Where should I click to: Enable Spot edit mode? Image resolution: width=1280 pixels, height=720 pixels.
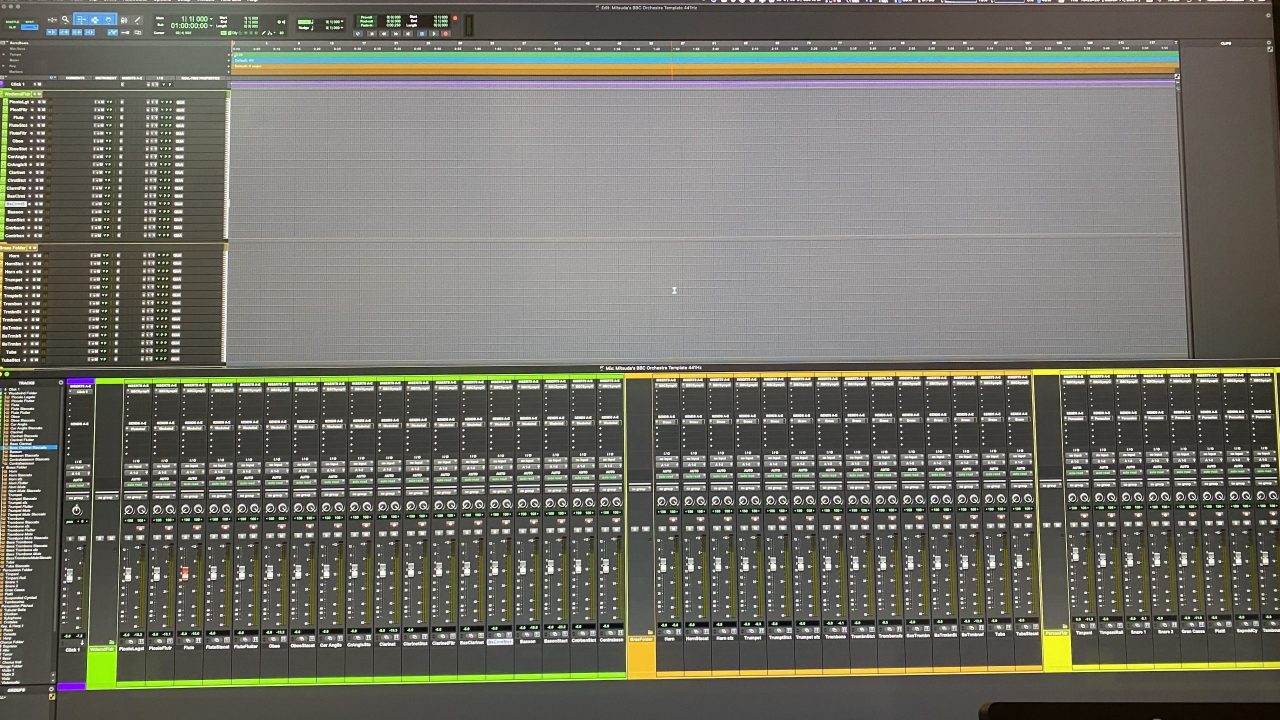[30, 22]
